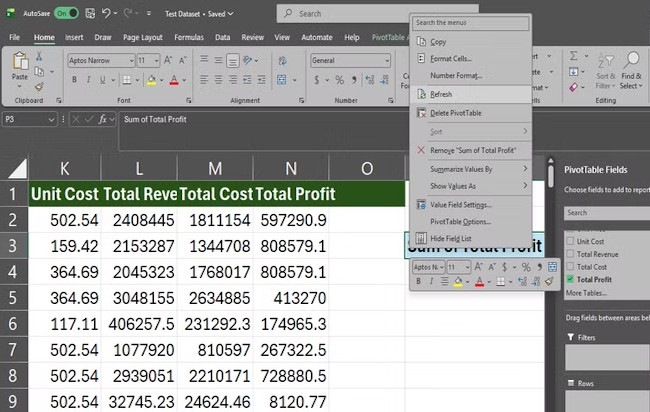Click Increase Font Size in the ribbon
The width and height of the screenshot is (650, 412).
point(167,60)
